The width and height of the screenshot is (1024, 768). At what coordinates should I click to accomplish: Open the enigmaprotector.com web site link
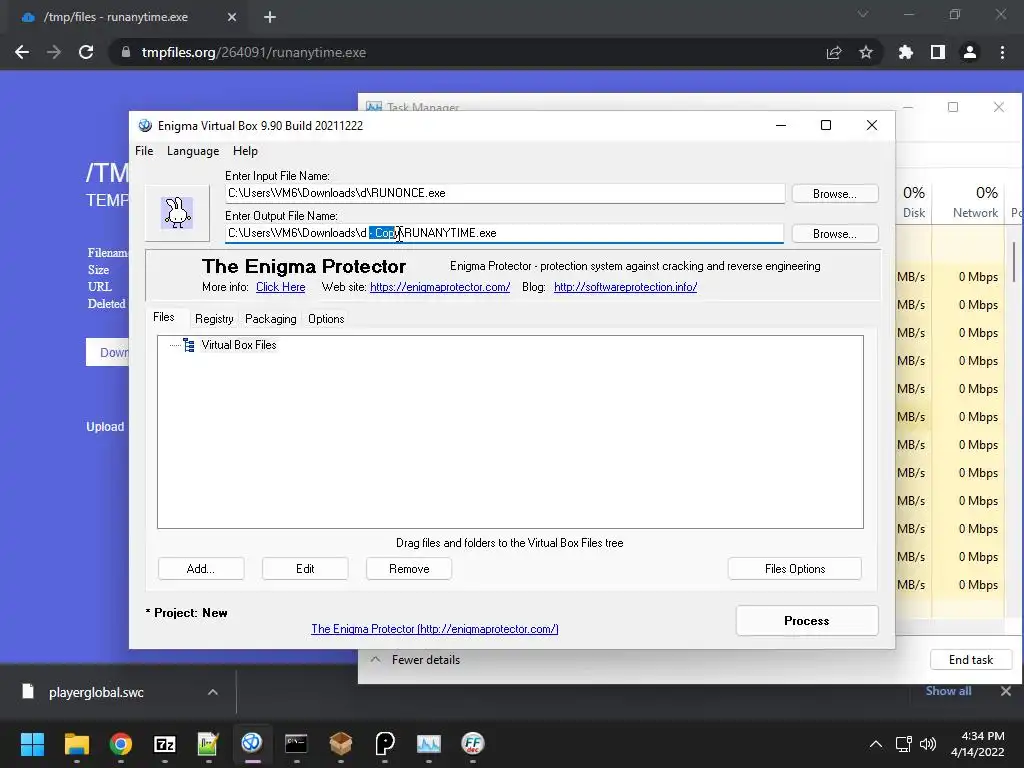coord(440,287)
